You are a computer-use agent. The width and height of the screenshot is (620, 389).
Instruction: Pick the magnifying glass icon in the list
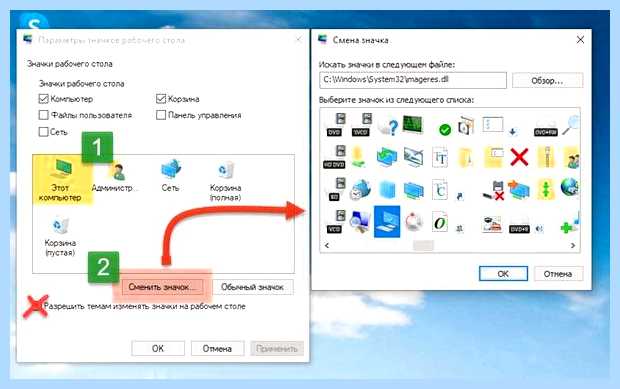pyautogui.click(x=571, y=125)
